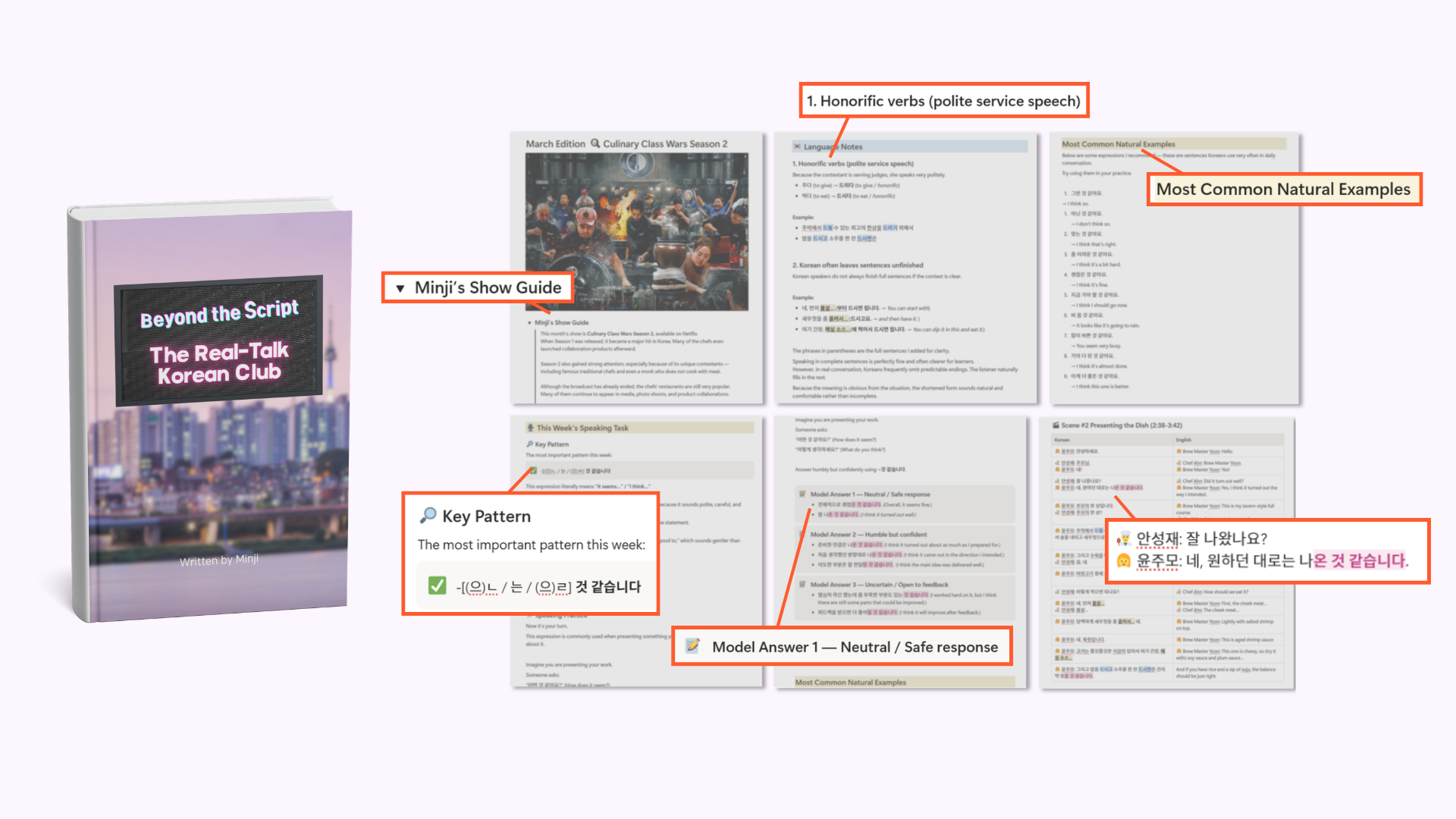Click the Korean flag icon by Language Notes
The width and height of the screenshot is (1456, 819).
tap(797, 146)
